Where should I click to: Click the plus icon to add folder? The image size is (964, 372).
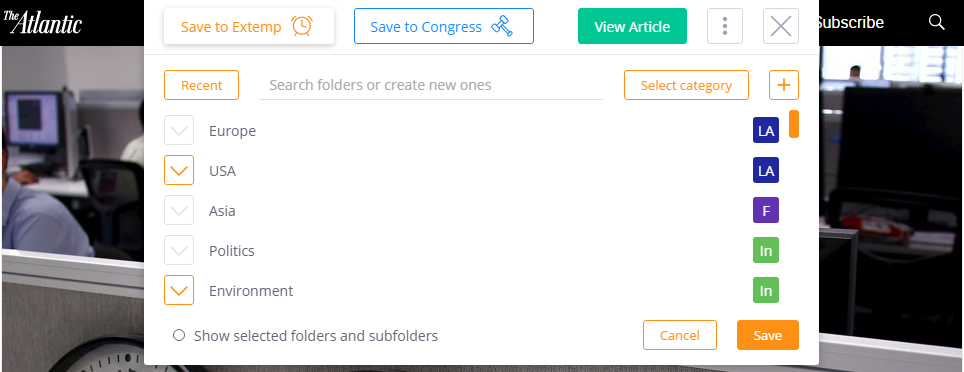click(784, 85)
